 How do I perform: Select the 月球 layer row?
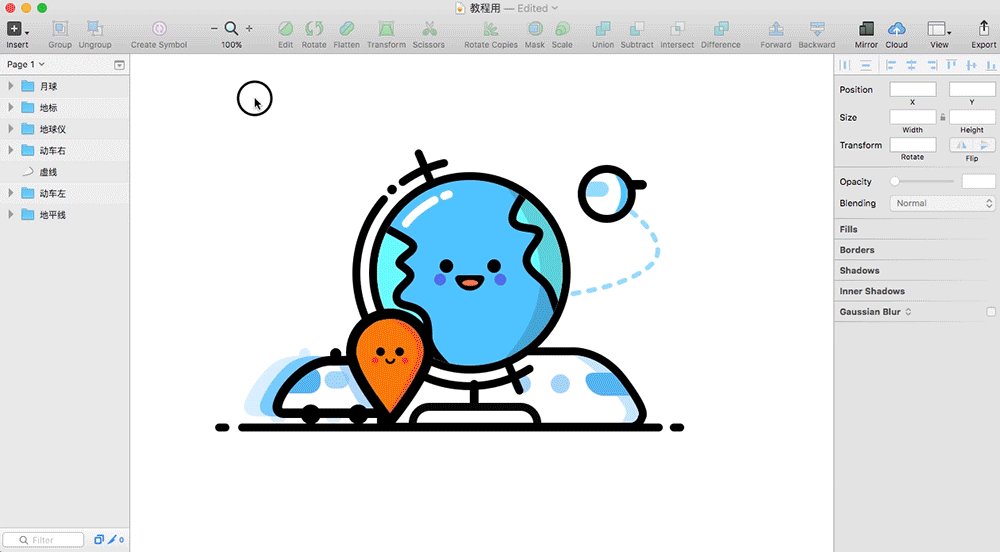[64, 86]
